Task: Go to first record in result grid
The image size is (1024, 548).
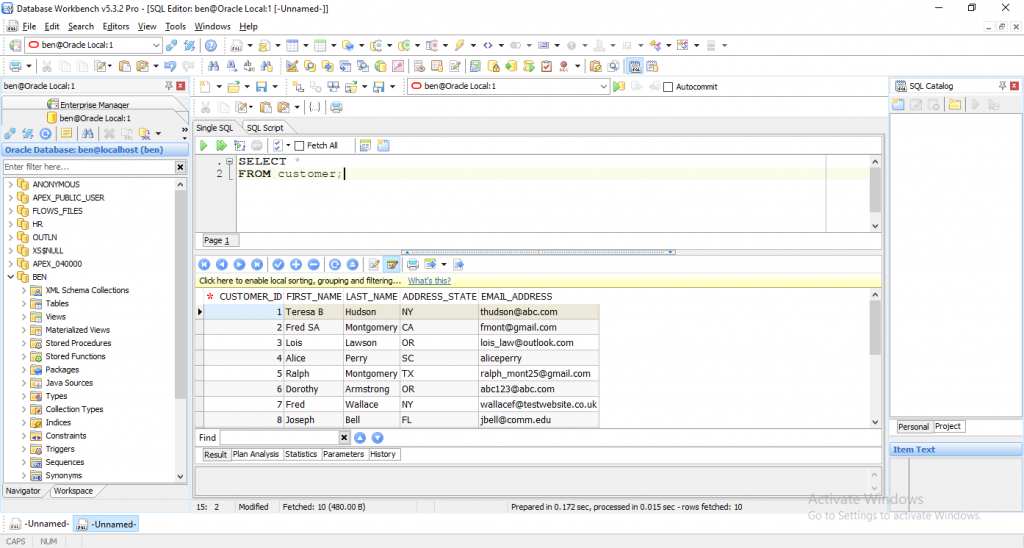Action: click(204, 265)
